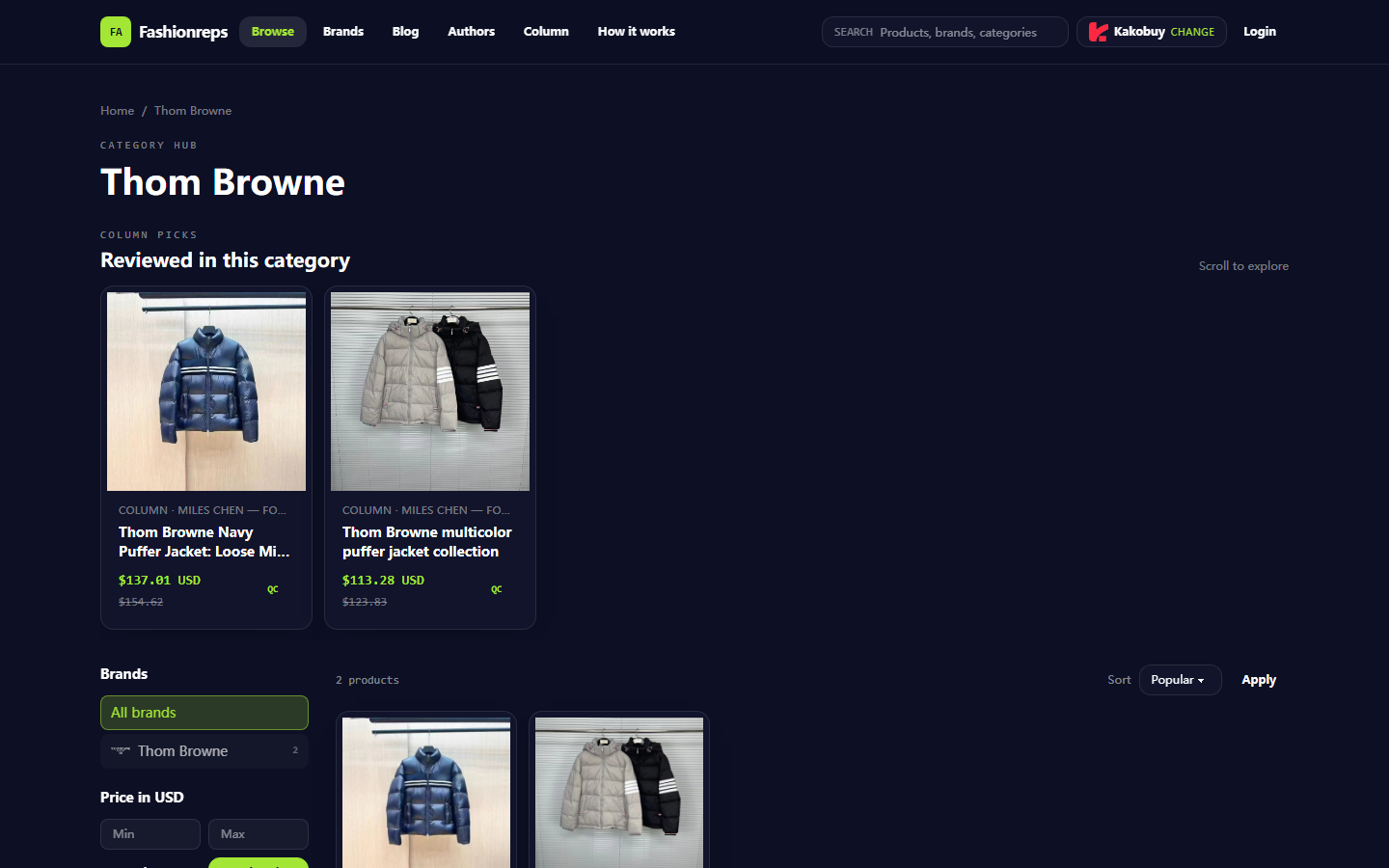The height and width of the screenshot is (868, 1389).
Task: Click the '2 products' count text
Action: pos(368,680)
